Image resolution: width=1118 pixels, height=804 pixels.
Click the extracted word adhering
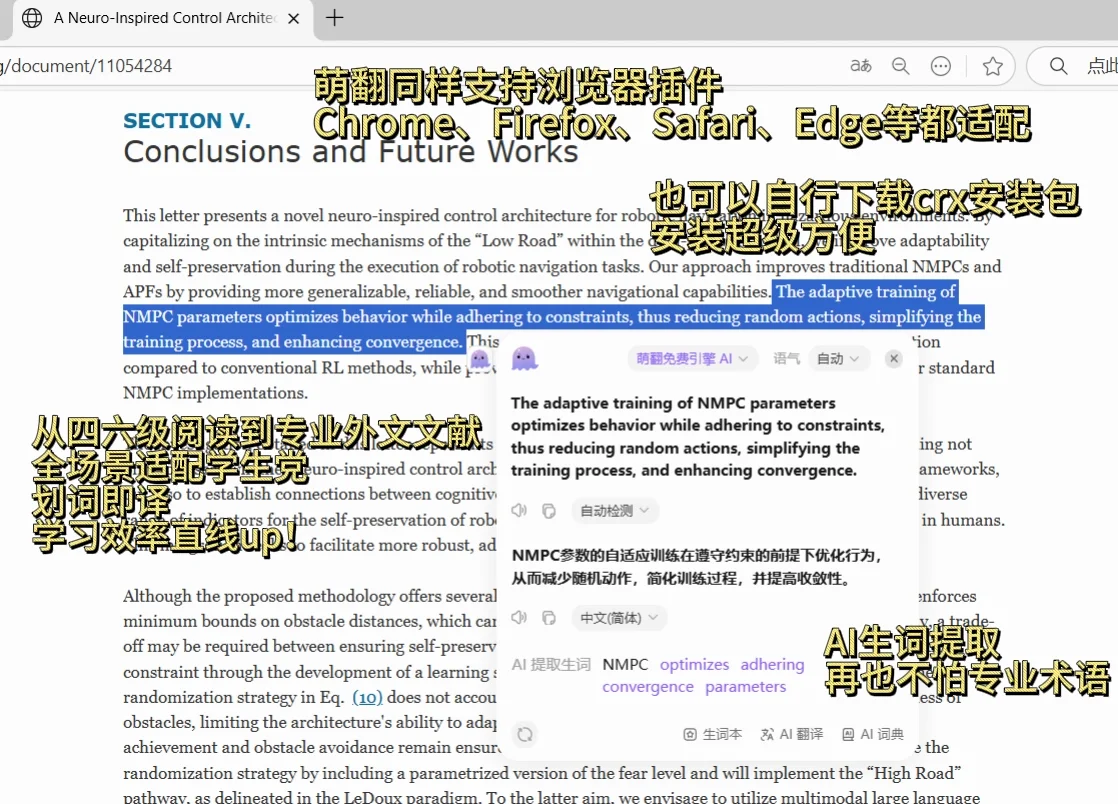tap(772, 664)
